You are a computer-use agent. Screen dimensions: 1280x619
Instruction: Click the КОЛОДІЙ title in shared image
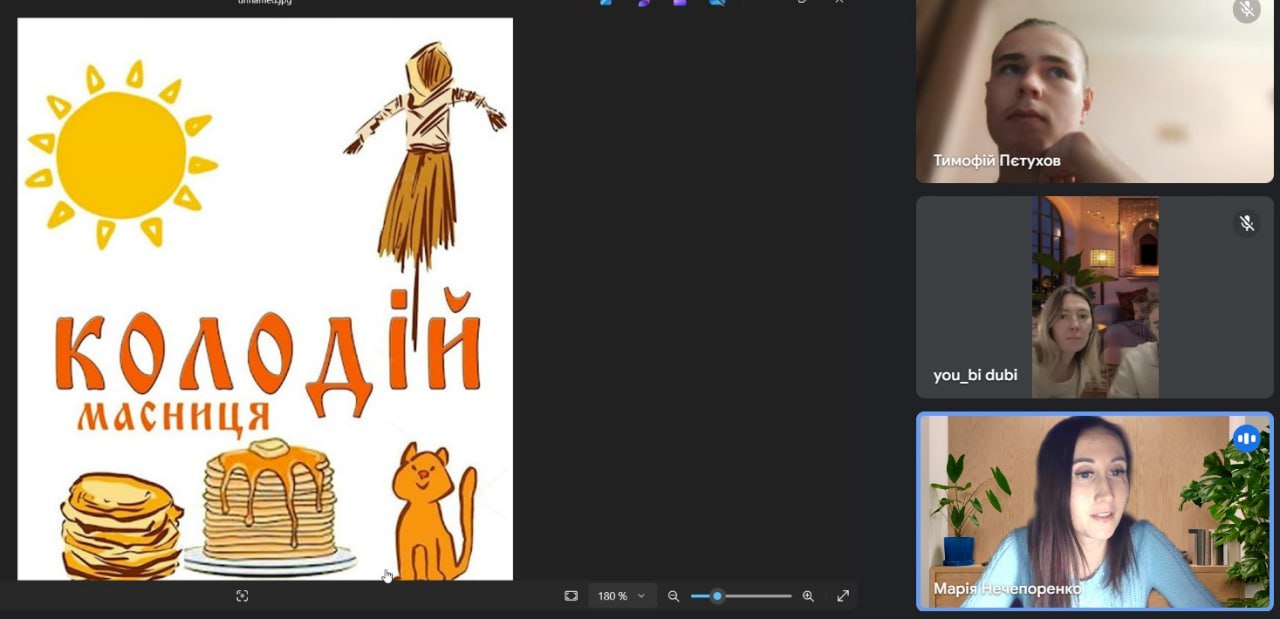(267, 353)
